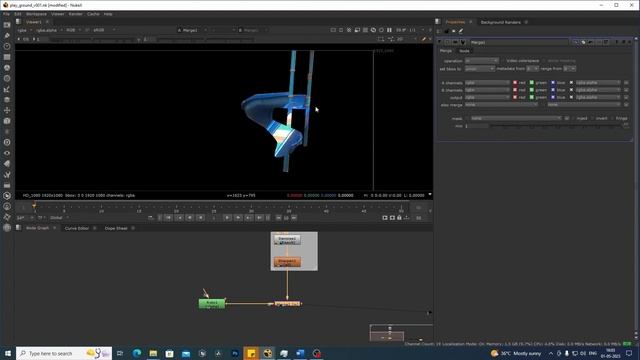Image resolution: width=640 pixels, height=360 pixels.
Task: Open the MetaData nodes menu in left toolbar
Action: pos(7,164)
